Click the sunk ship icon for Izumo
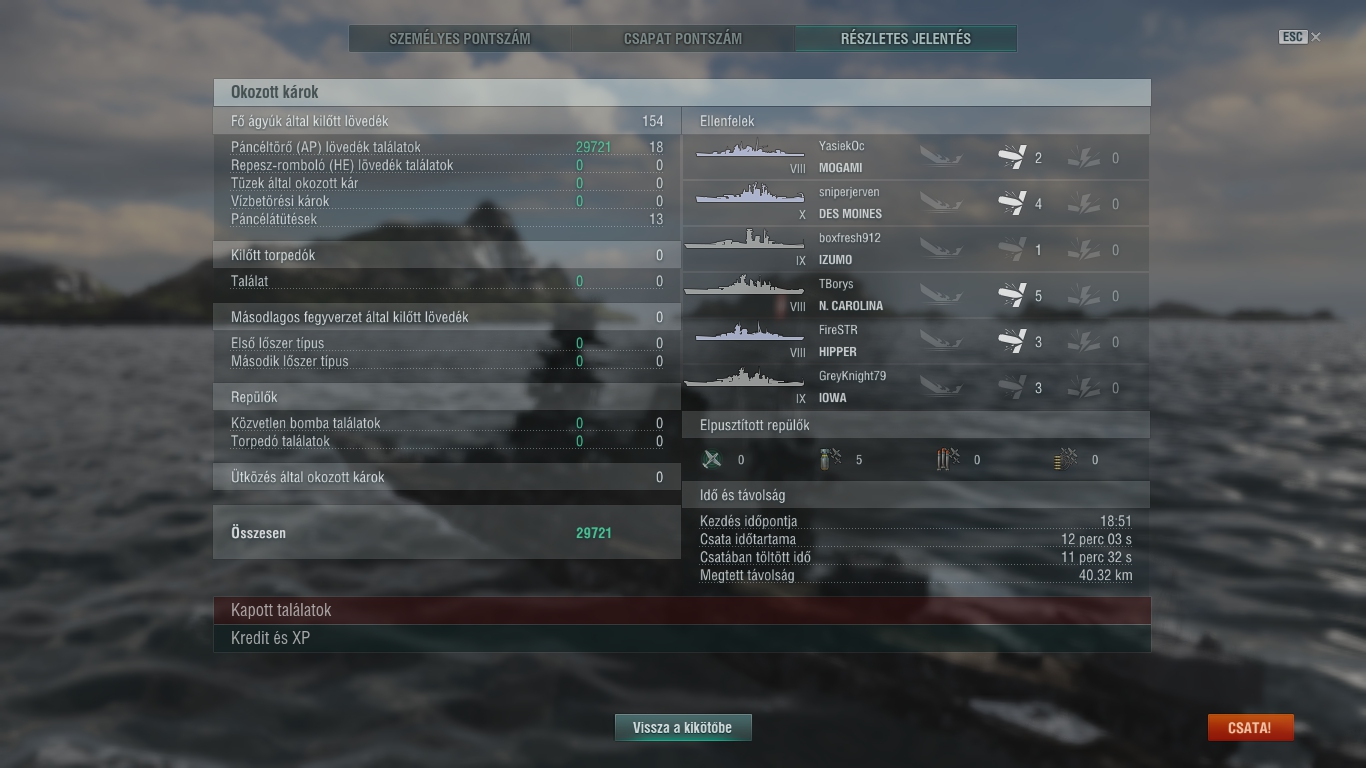 coord(940,249)
